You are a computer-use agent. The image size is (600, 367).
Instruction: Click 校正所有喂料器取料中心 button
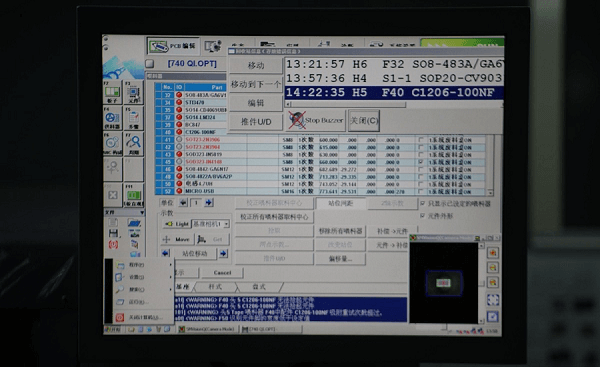[x=274, y=217]
